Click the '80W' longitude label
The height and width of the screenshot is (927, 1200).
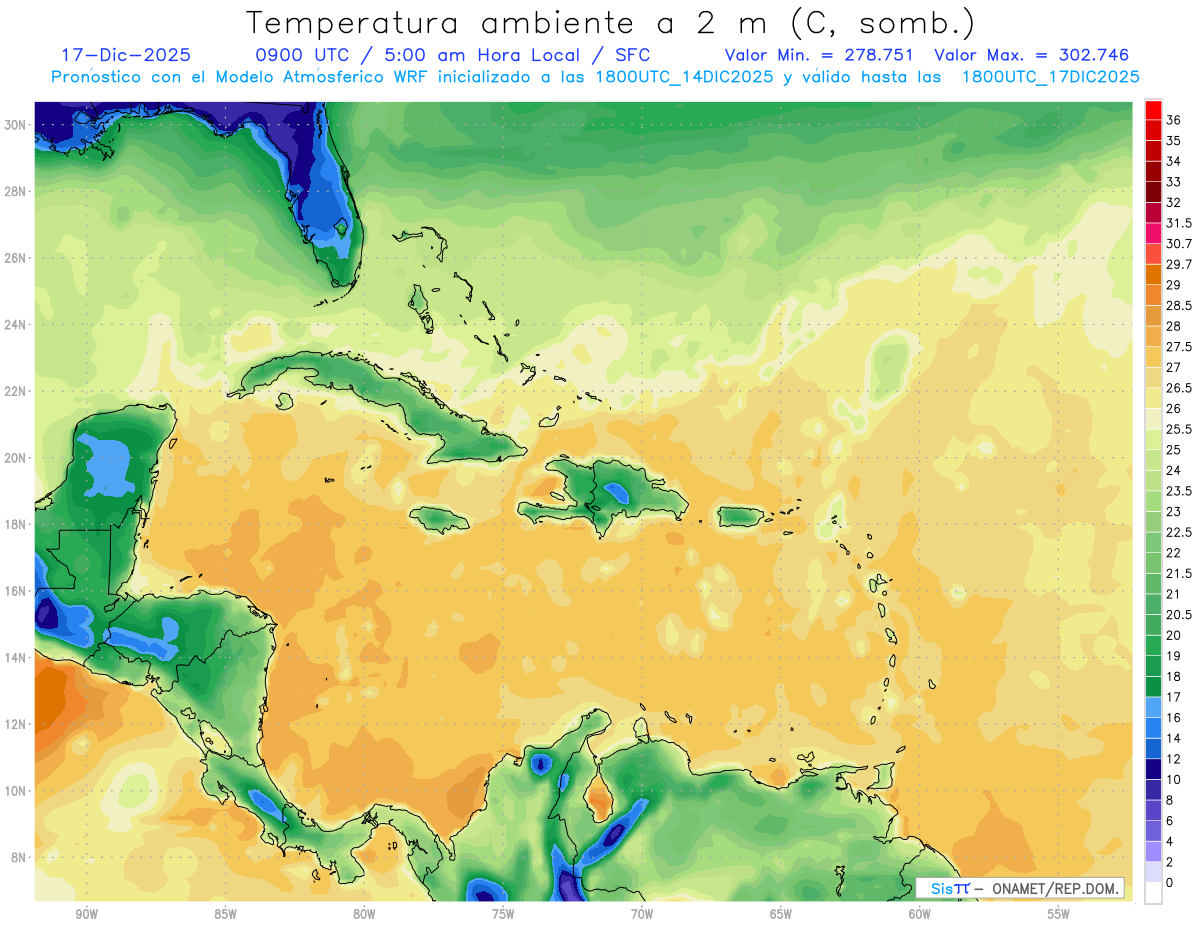(364, 914)
